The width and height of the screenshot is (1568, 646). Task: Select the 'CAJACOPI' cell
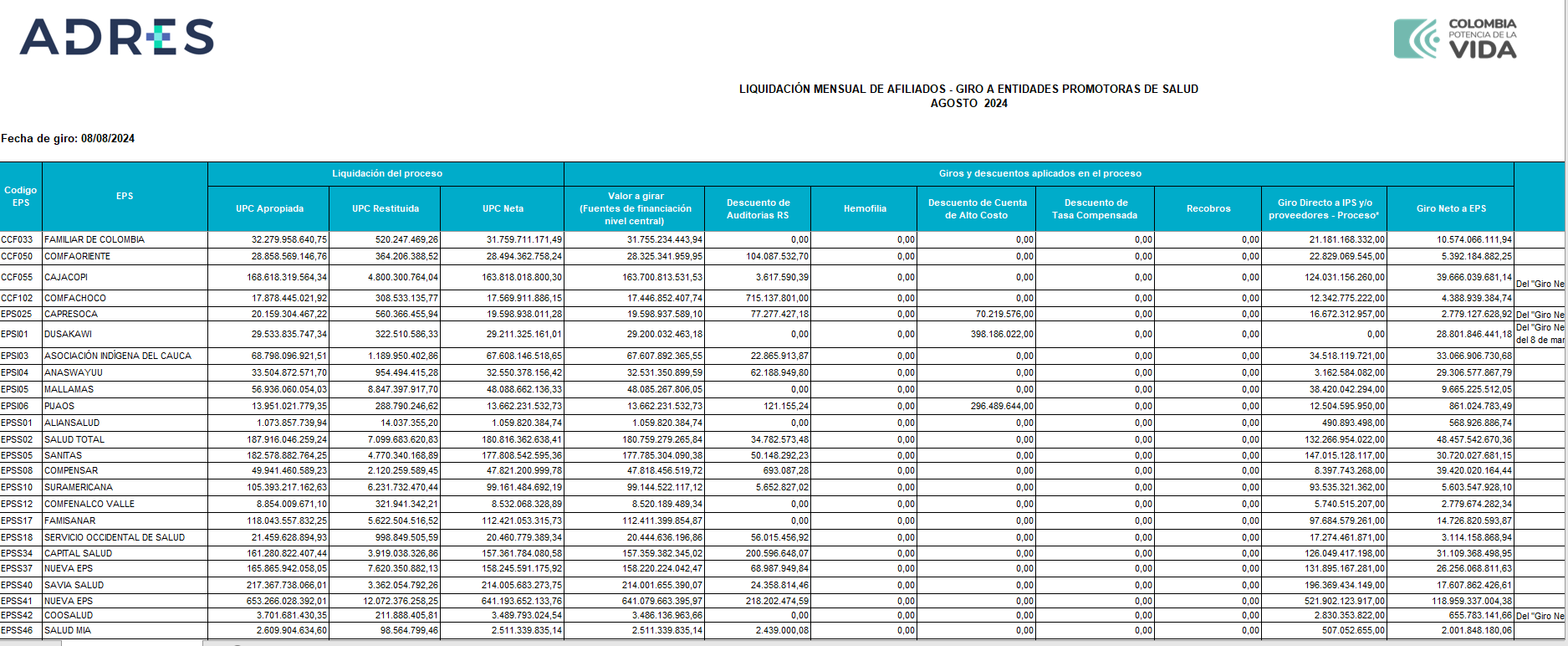(x=125, y=277)
